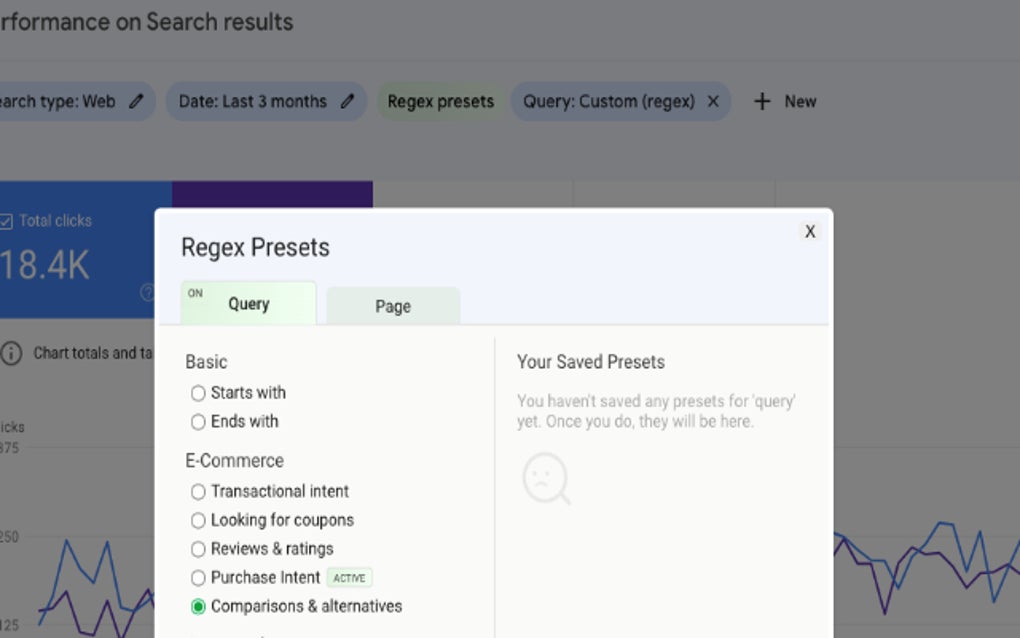
Task: Open the Chart totals info tooltip
Action: click(x=10, y=353)
